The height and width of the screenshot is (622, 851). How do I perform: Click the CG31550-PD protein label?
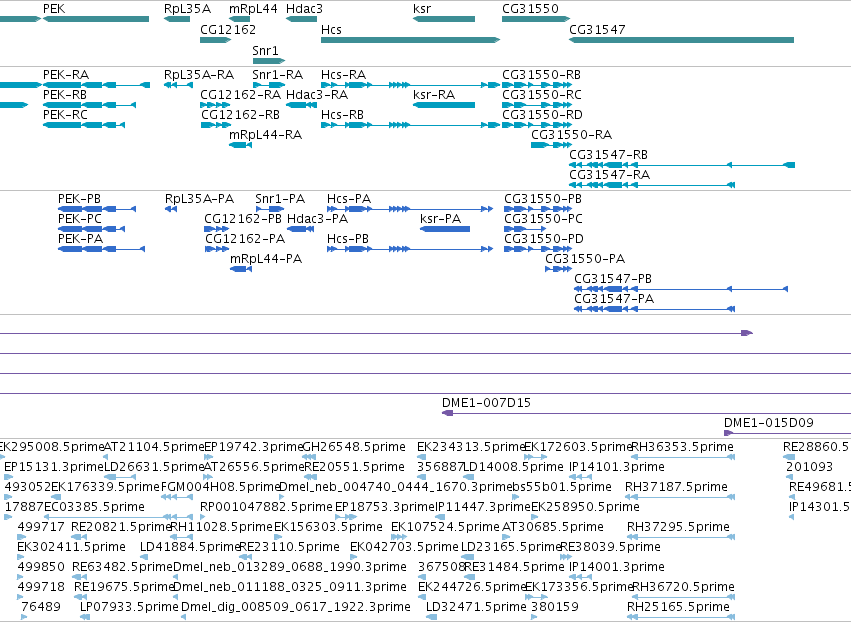pos(544,239)
